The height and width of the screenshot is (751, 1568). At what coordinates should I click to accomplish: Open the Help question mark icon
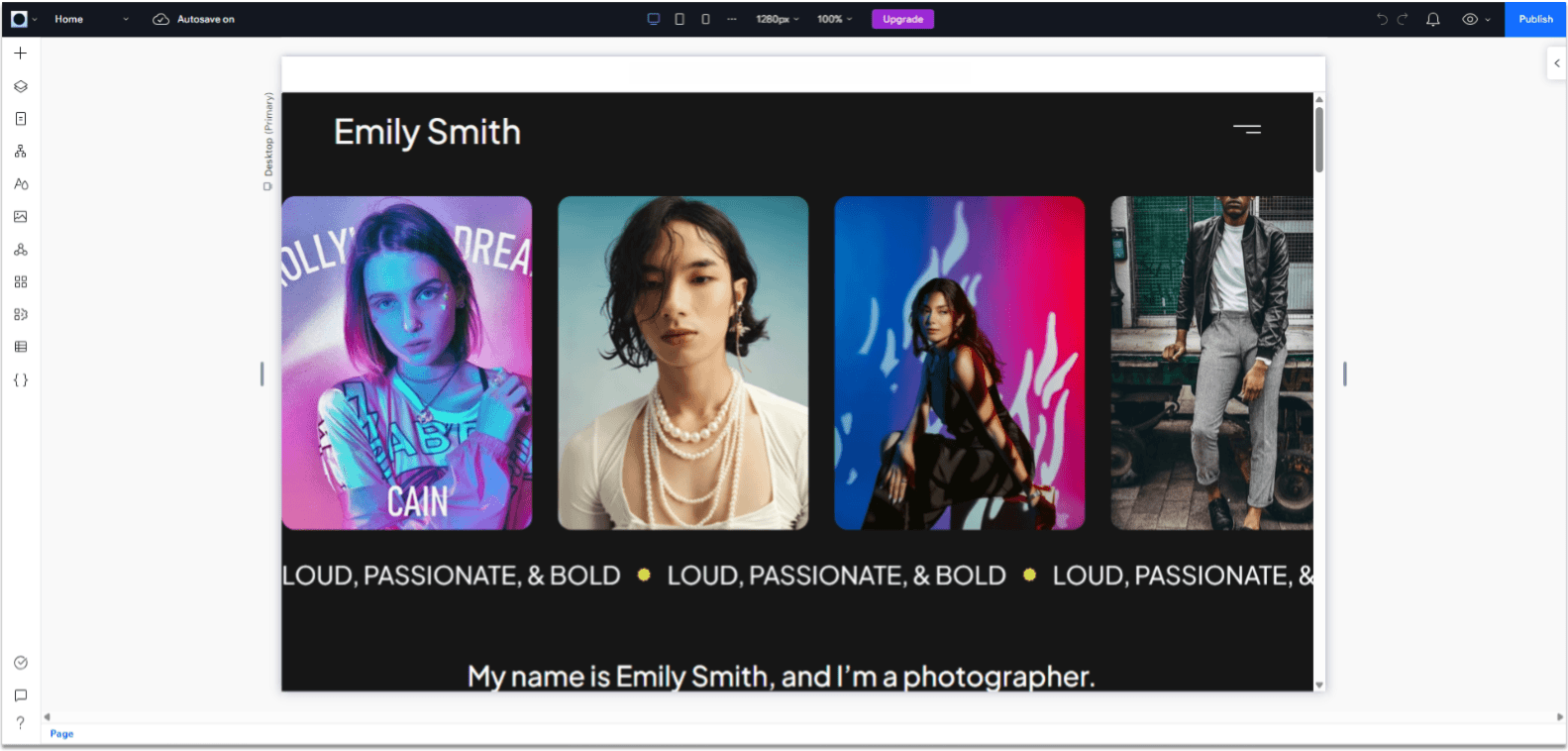20,723
